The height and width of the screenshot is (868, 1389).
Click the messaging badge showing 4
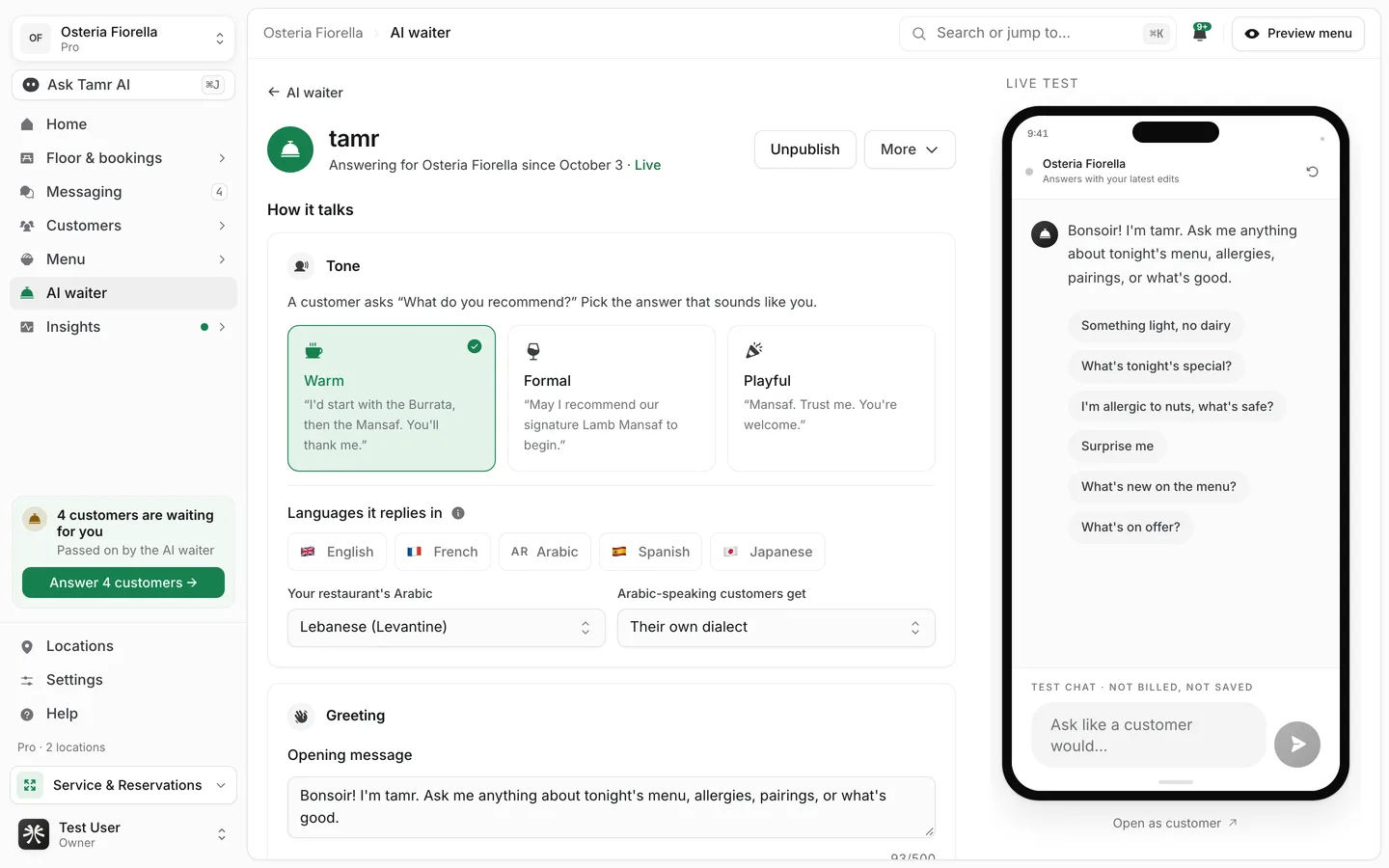click(x=219, y=192)
